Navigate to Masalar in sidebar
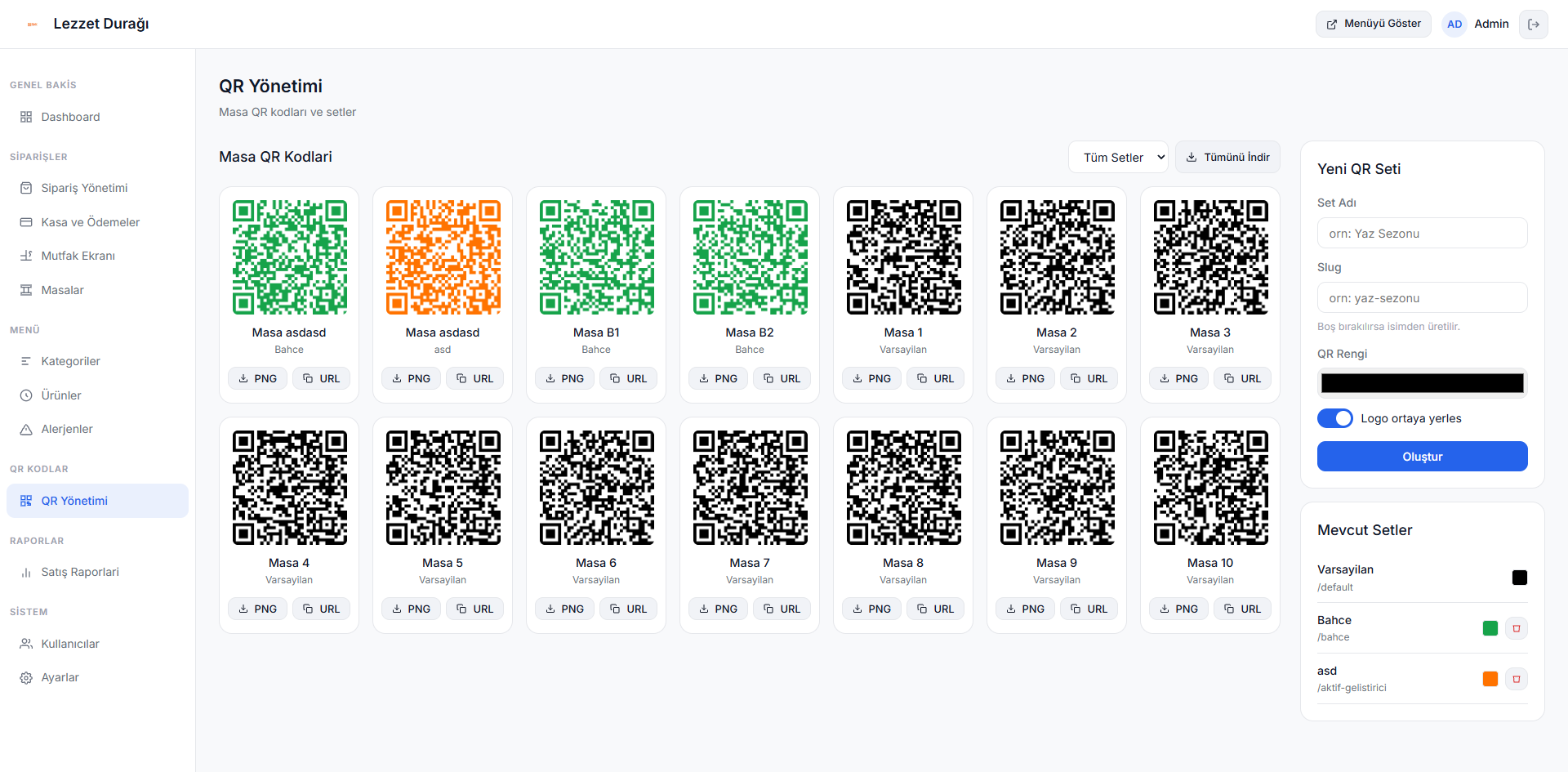The width and height of the screenshot is (1568, 772). [x=97, y=290]
